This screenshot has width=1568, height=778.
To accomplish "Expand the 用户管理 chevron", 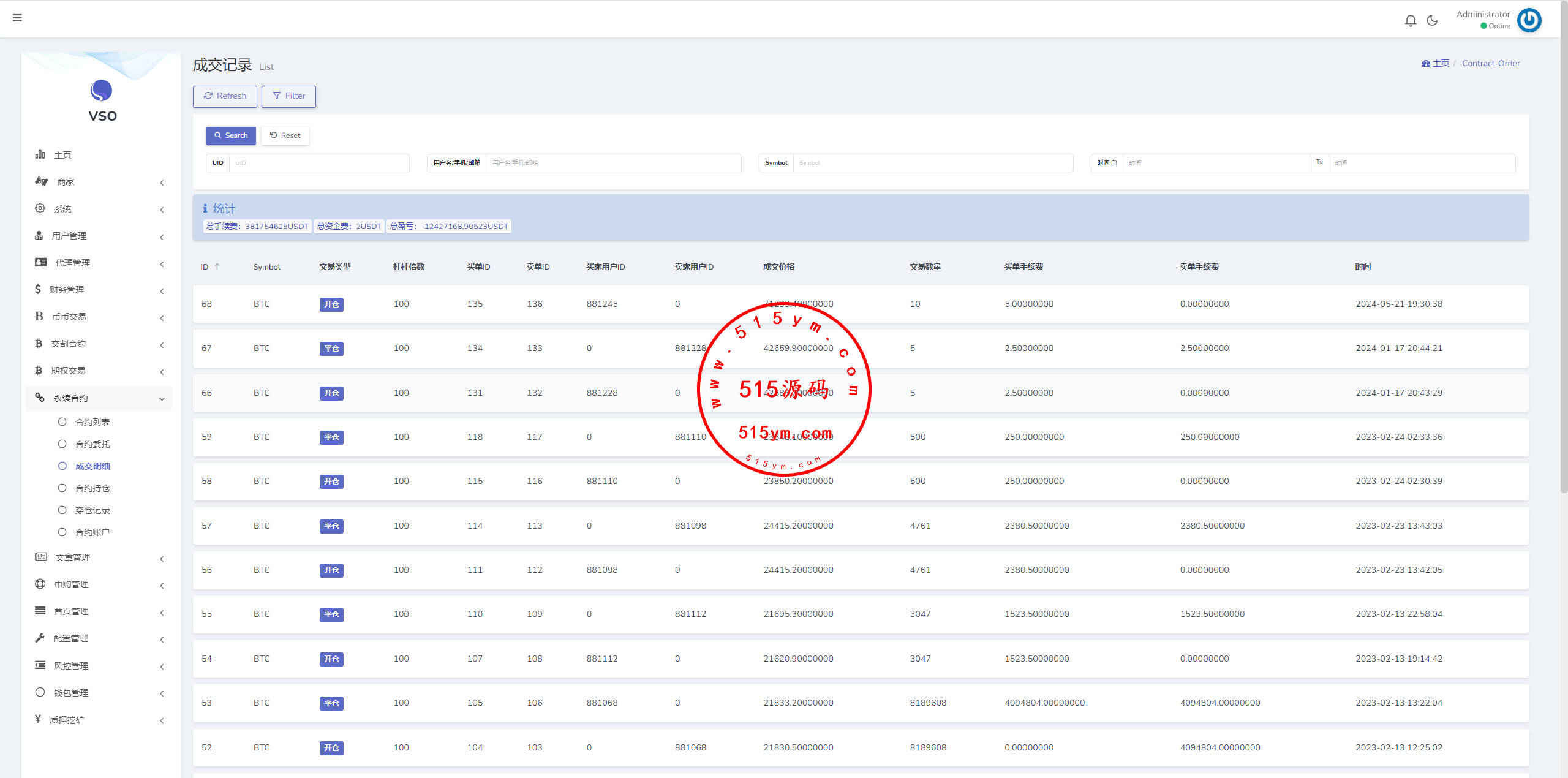I will click(162, 237).
